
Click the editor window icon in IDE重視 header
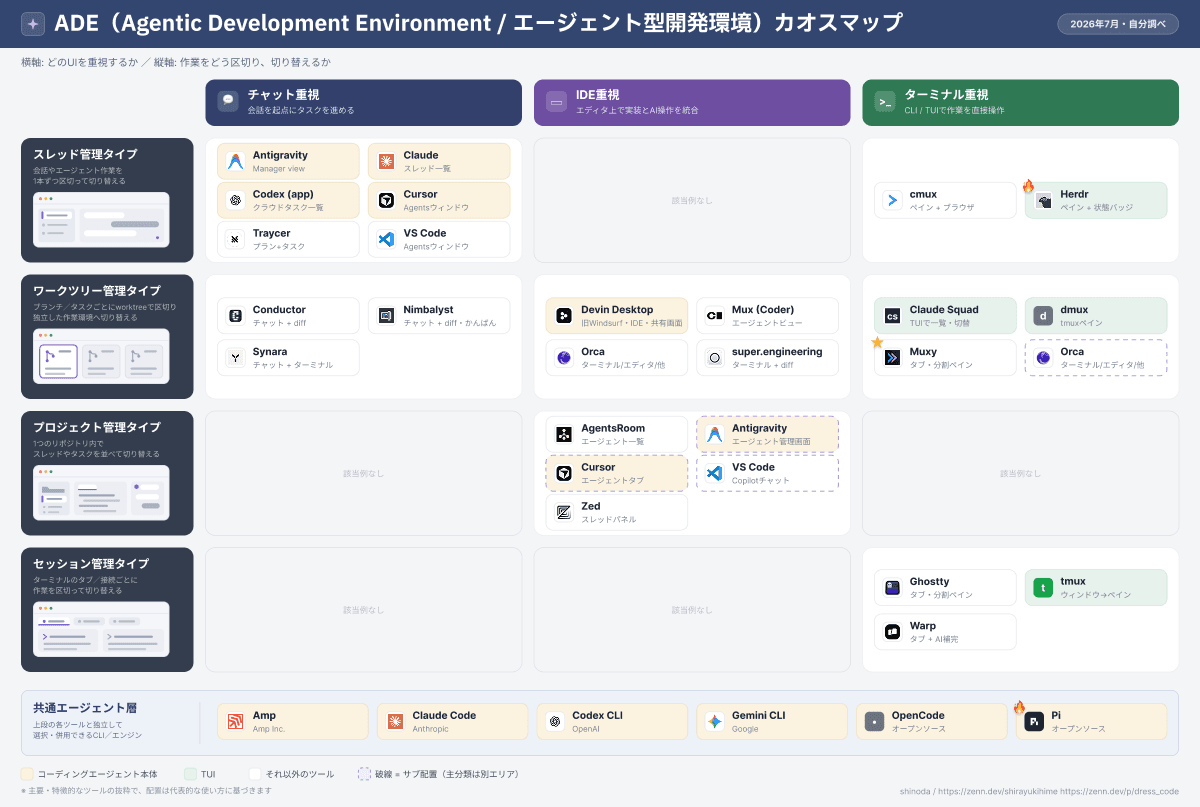coord(556,102)
